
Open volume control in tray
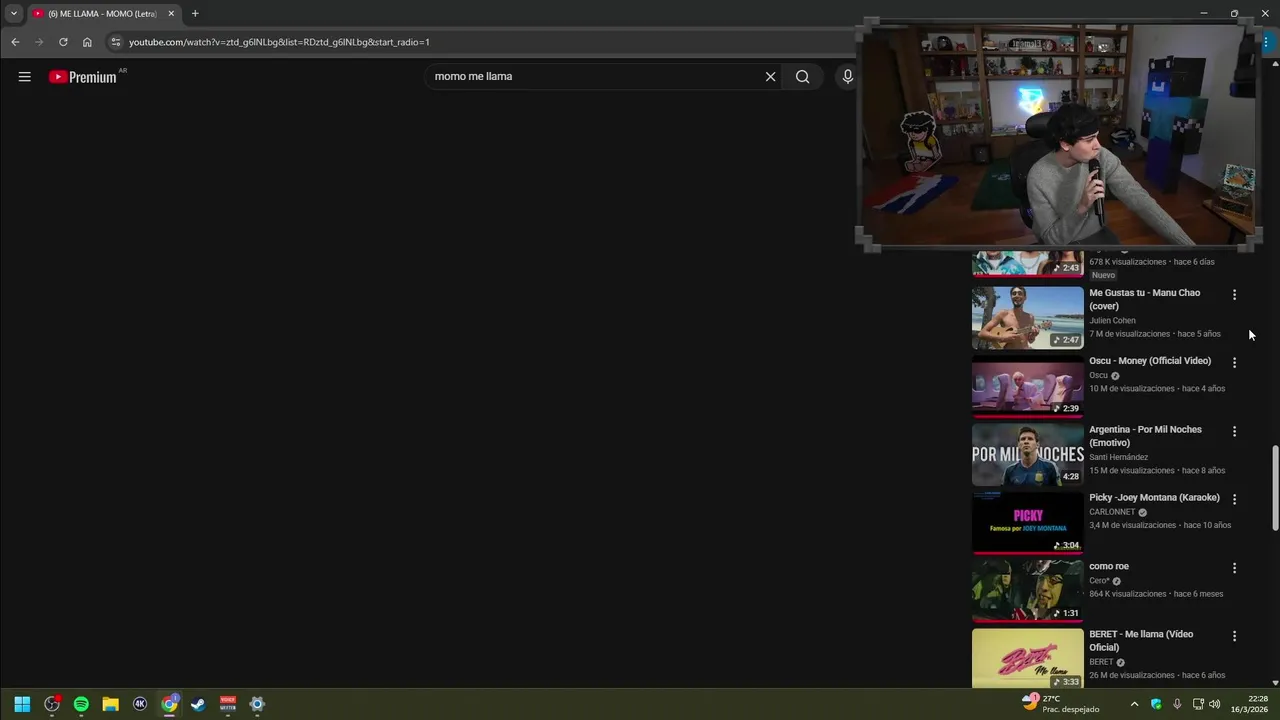1214,704
